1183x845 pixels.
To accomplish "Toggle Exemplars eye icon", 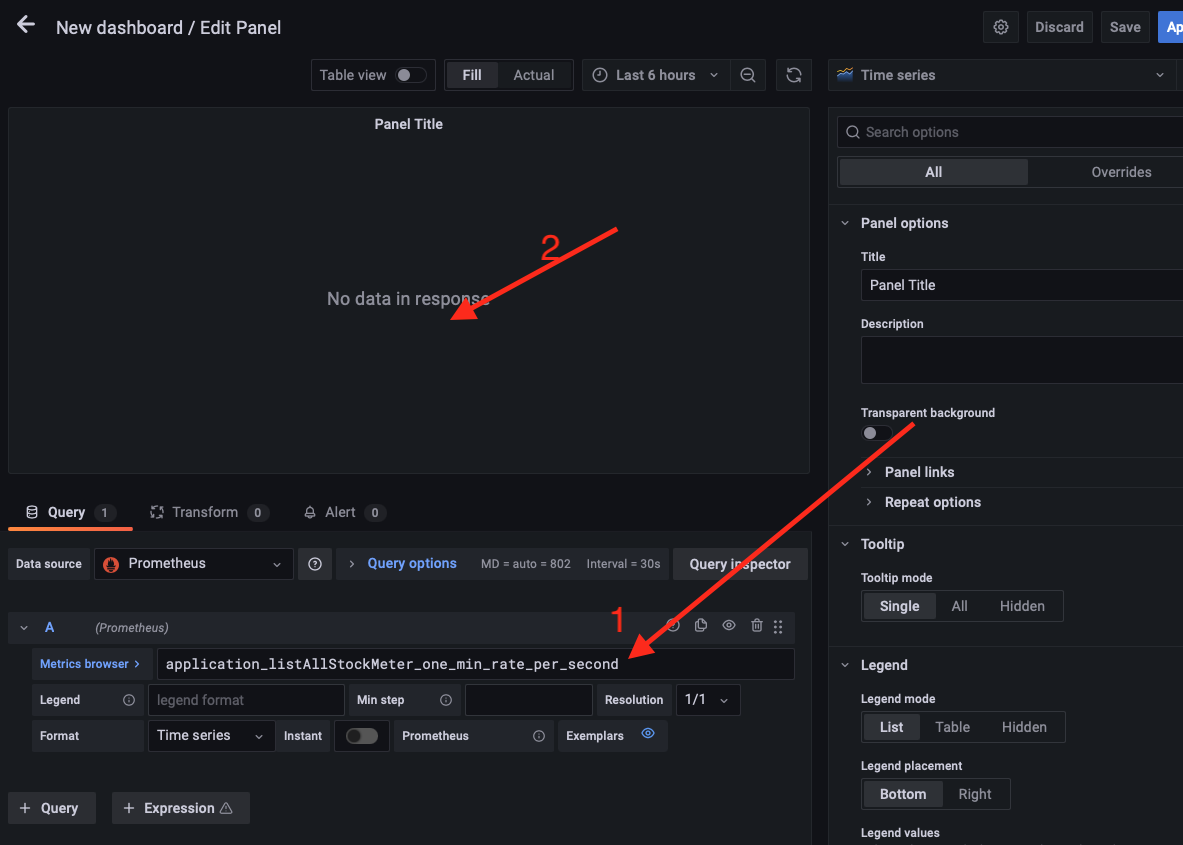I will point(647,734).
